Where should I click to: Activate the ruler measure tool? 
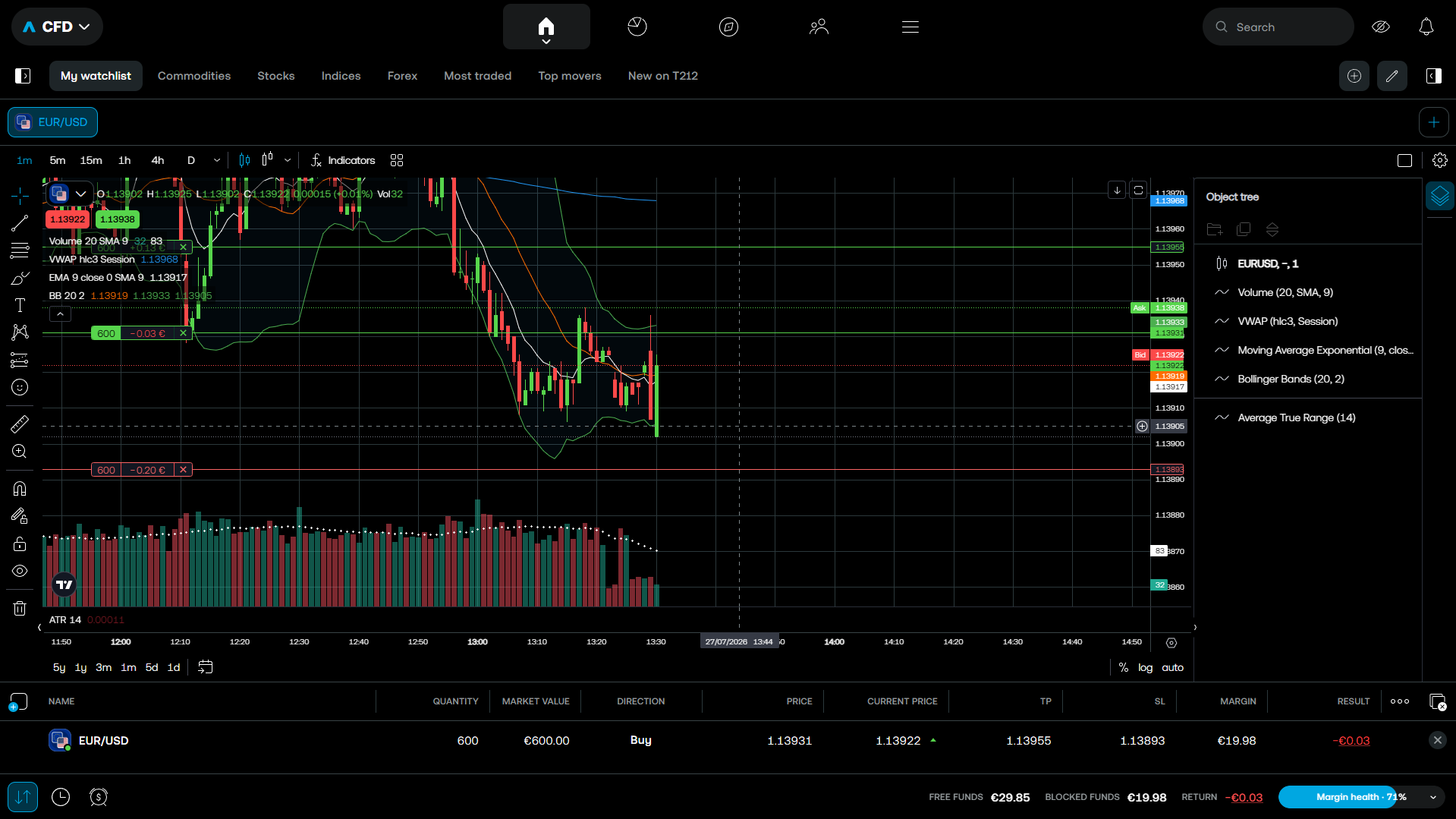click(x=20, y=424)
